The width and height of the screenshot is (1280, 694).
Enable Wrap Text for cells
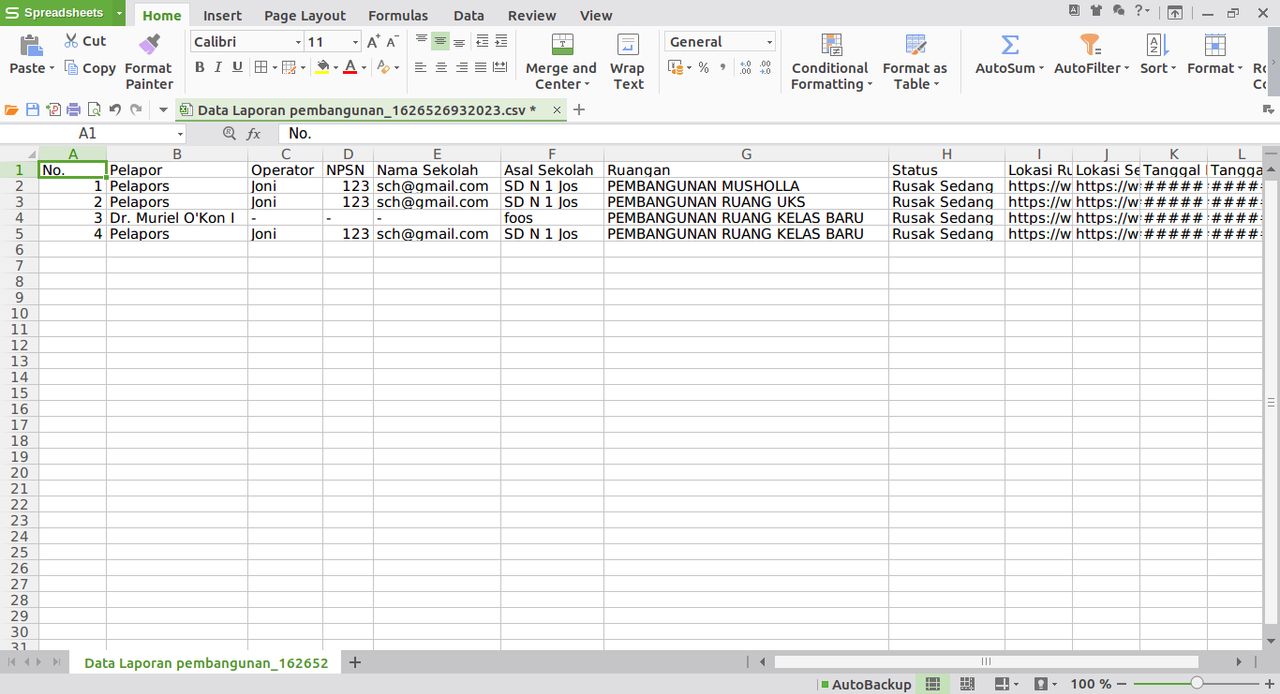tap(627, 62)
